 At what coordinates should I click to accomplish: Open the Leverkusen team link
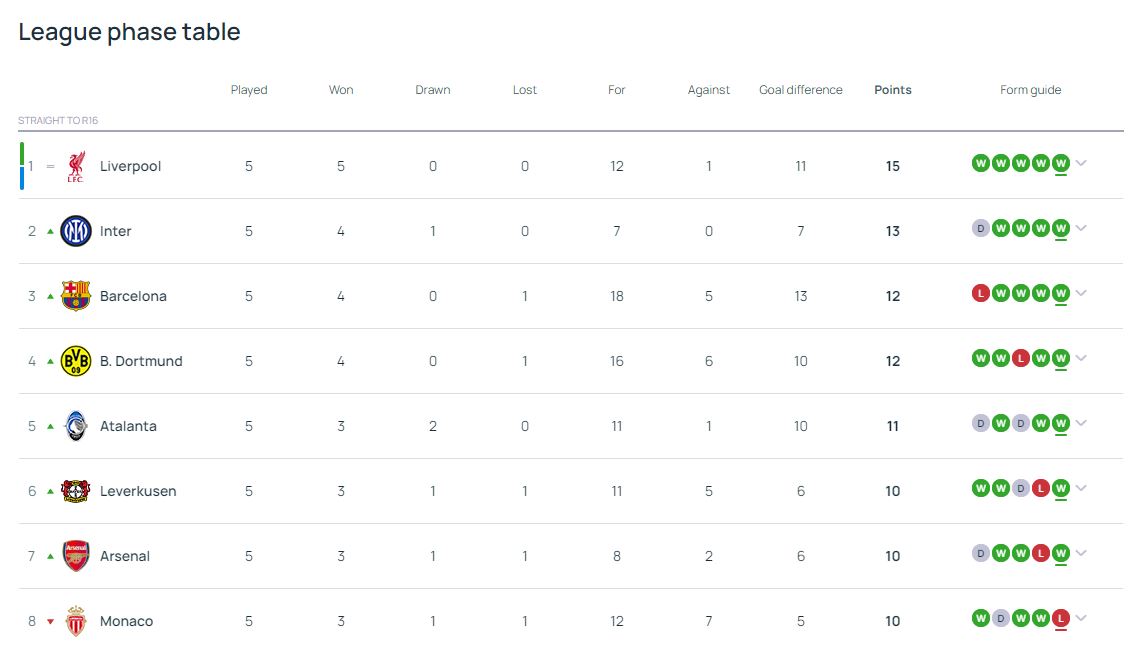tap(138, 491)
